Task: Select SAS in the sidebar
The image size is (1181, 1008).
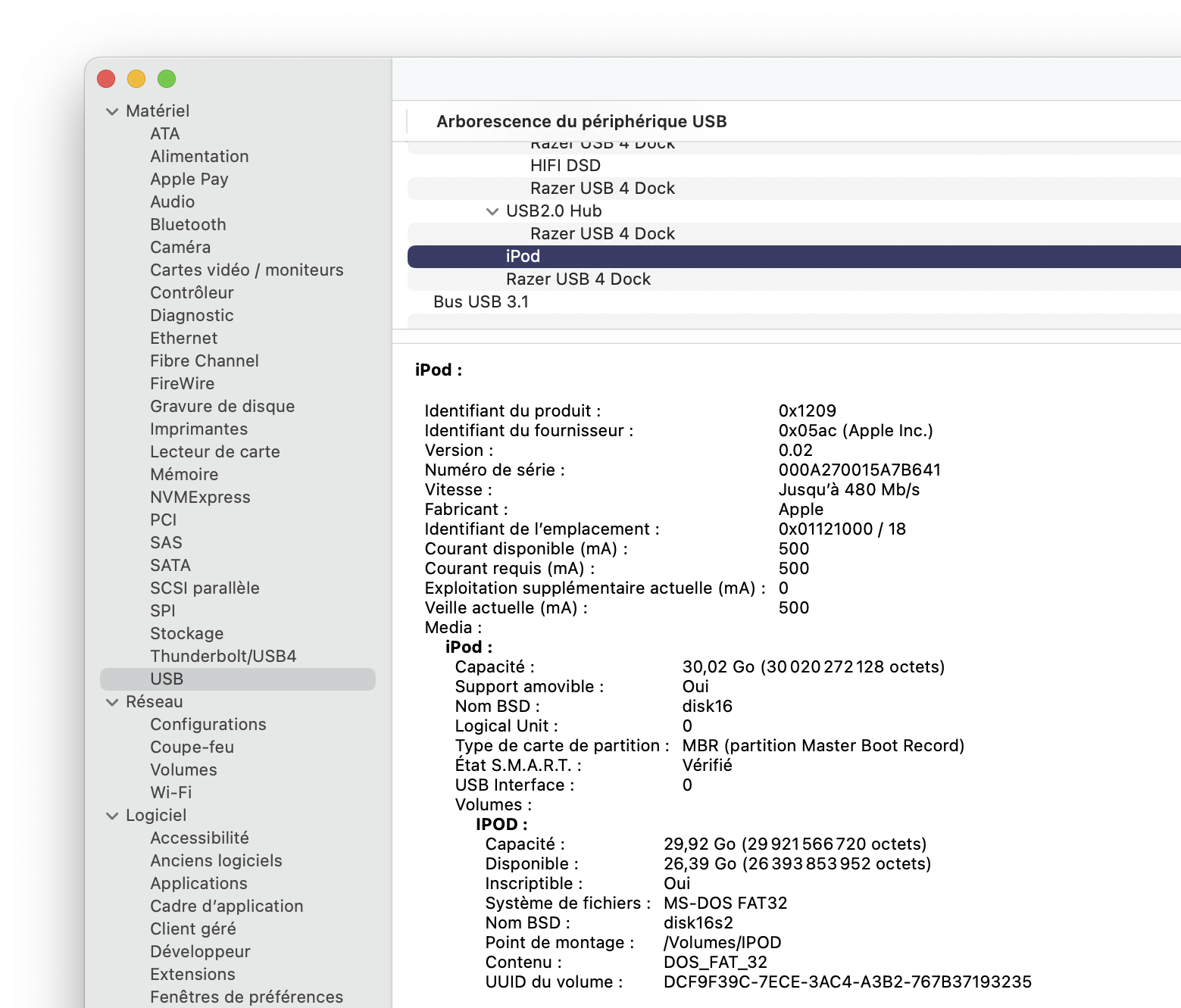Action: click(166, 543)
